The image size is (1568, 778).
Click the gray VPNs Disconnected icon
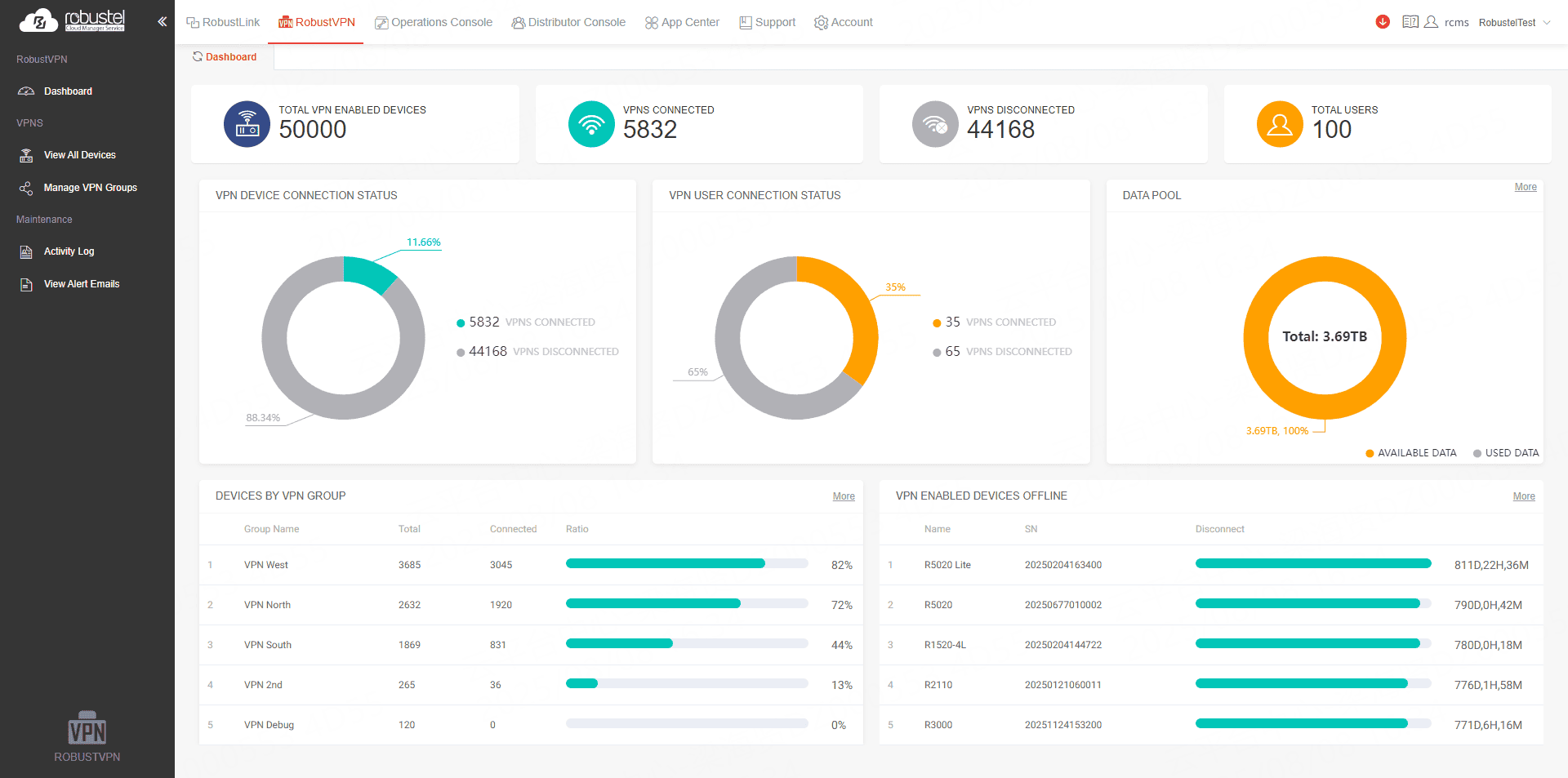click(935, 124)
